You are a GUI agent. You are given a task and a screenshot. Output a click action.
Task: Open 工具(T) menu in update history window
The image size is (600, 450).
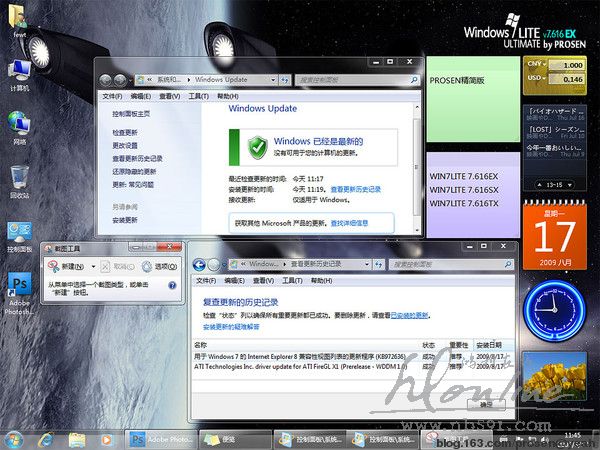pos(293,282)
